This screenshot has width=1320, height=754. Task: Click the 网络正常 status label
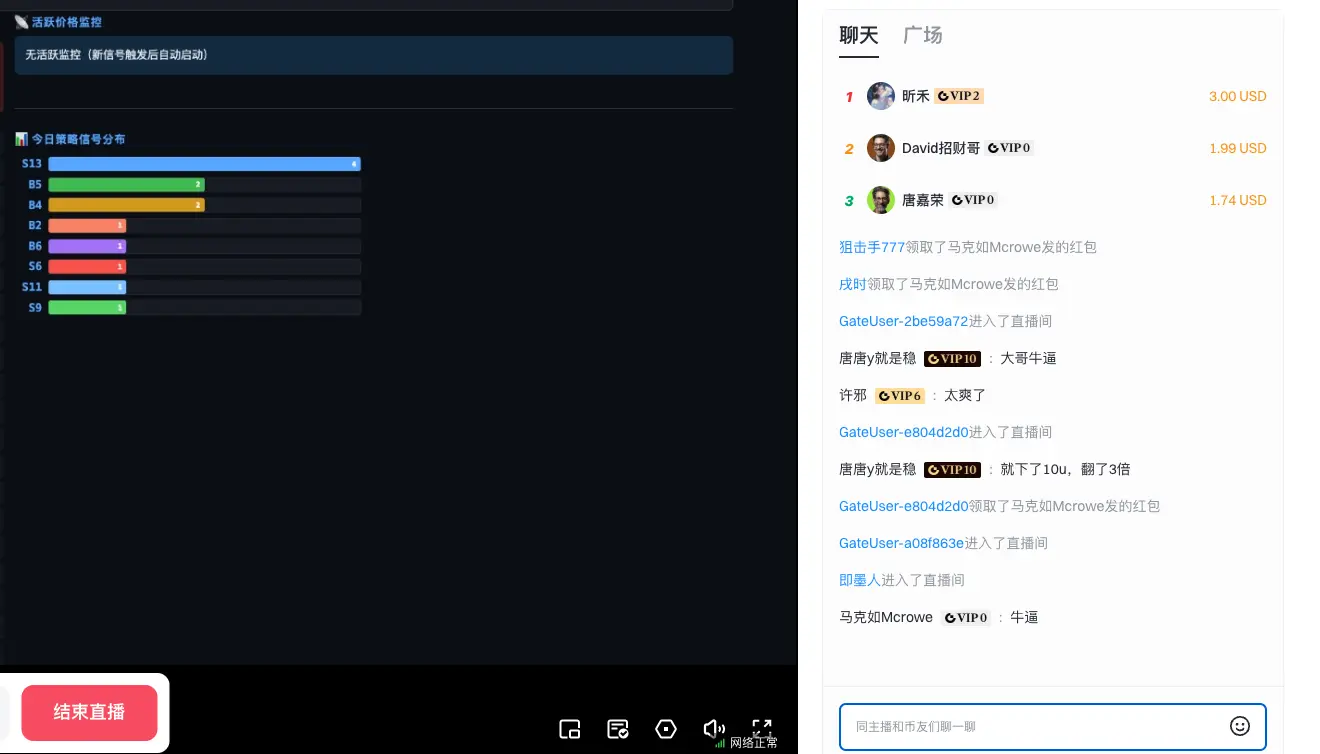point(754,743)
